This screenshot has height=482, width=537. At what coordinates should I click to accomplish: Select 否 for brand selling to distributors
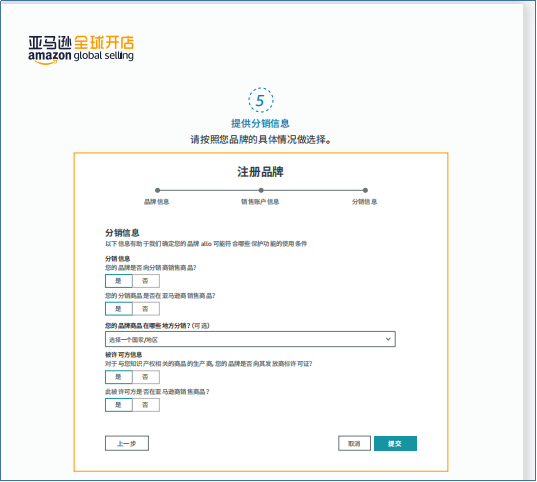click(146, 281)
